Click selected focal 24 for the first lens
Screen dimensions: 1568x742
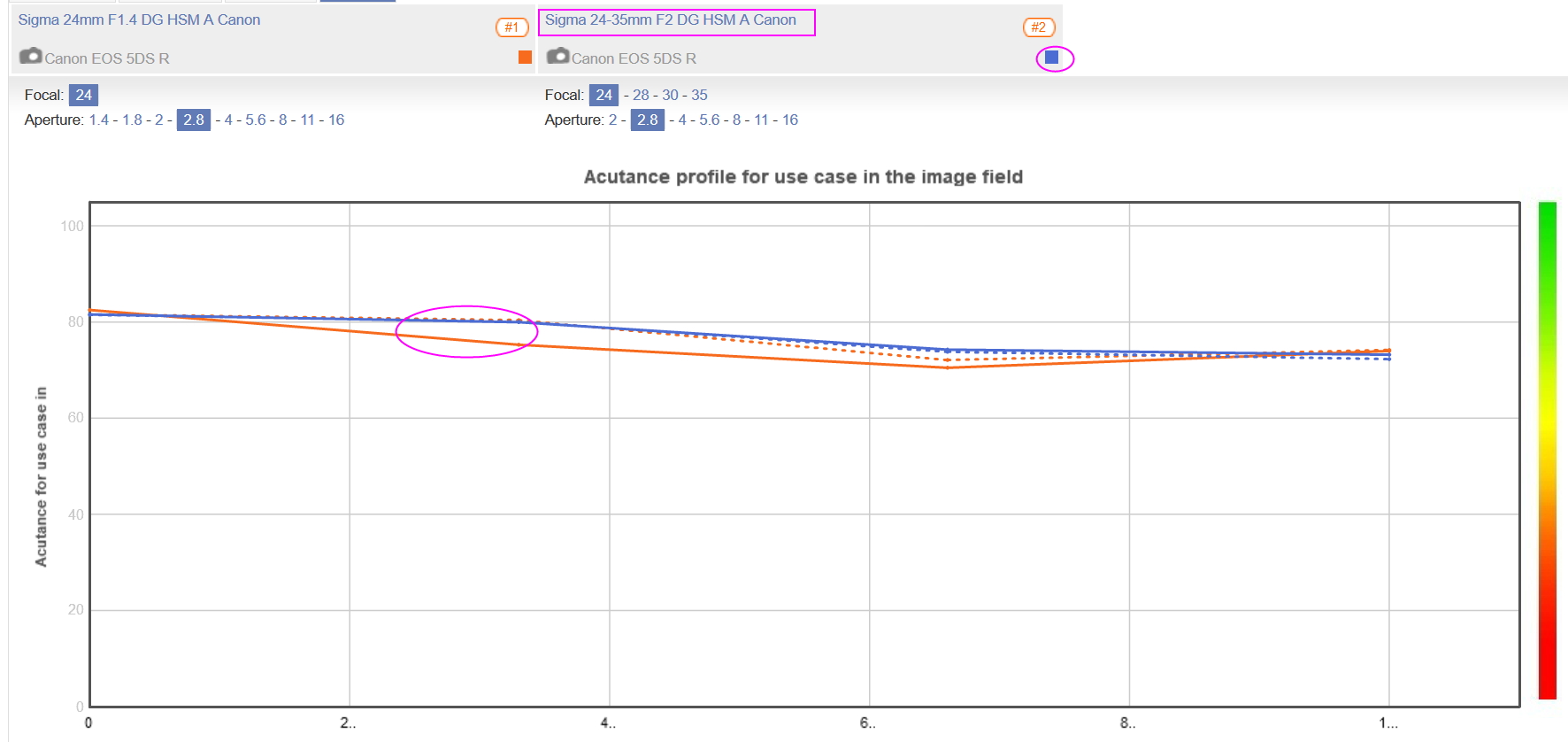coord(83,95)
